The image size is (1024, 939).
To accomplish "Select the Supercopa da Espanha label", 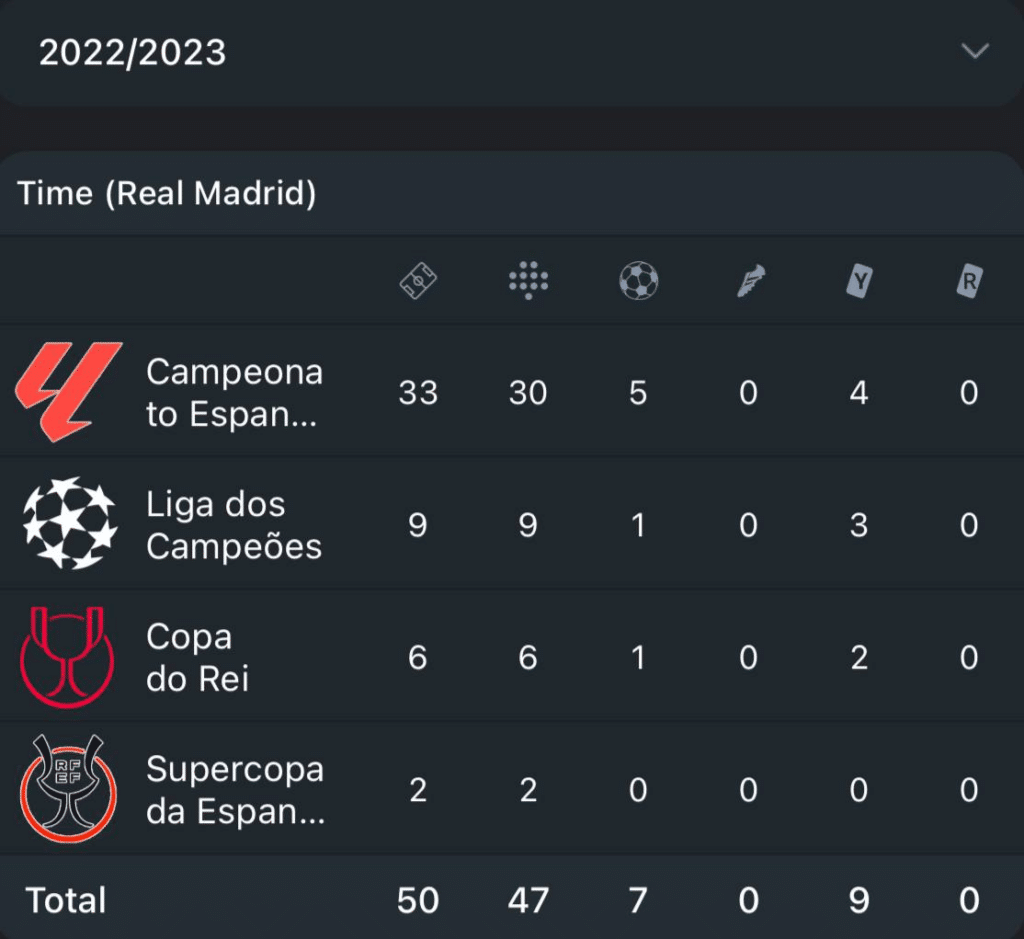I will (x=235, y=789).
